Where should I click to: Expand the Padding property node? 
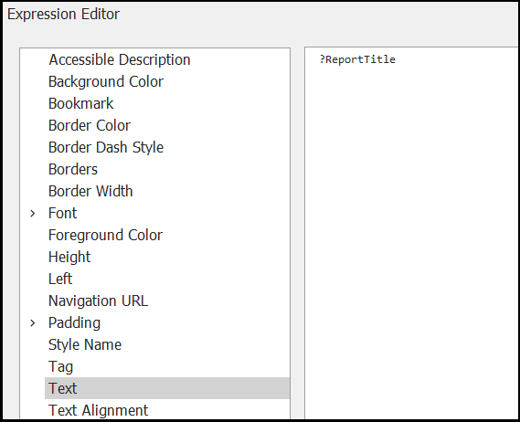click(x=33, y=323)
